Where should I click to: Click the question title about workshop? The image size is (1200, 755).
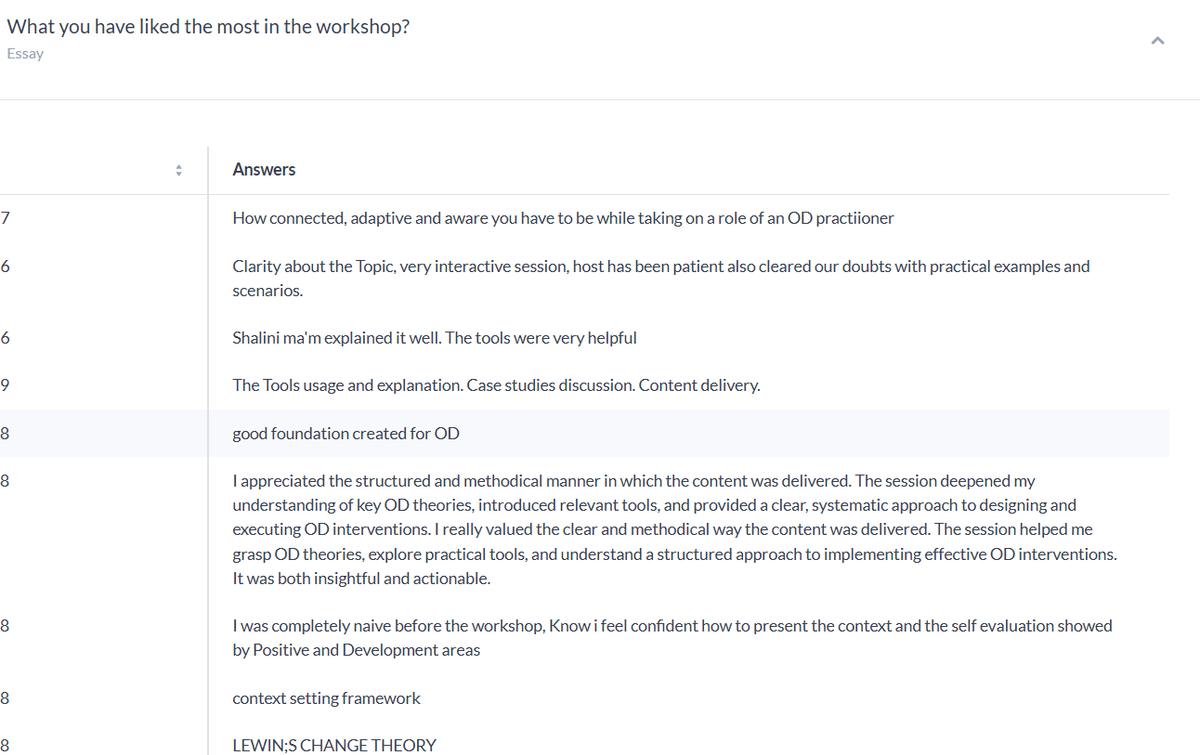[x=208, y=27]
